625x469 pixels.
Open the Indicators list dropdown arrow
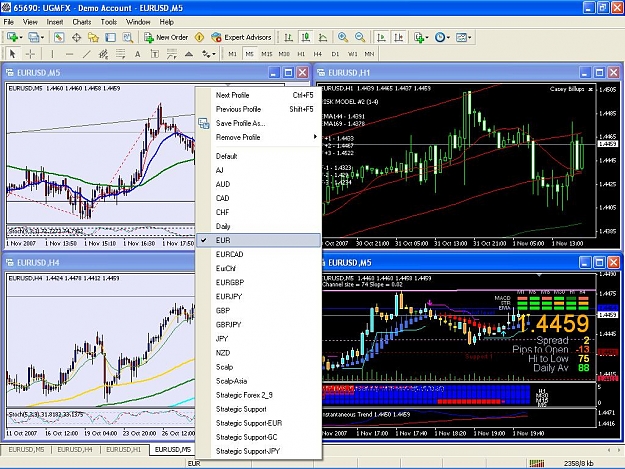click(426, 37)
